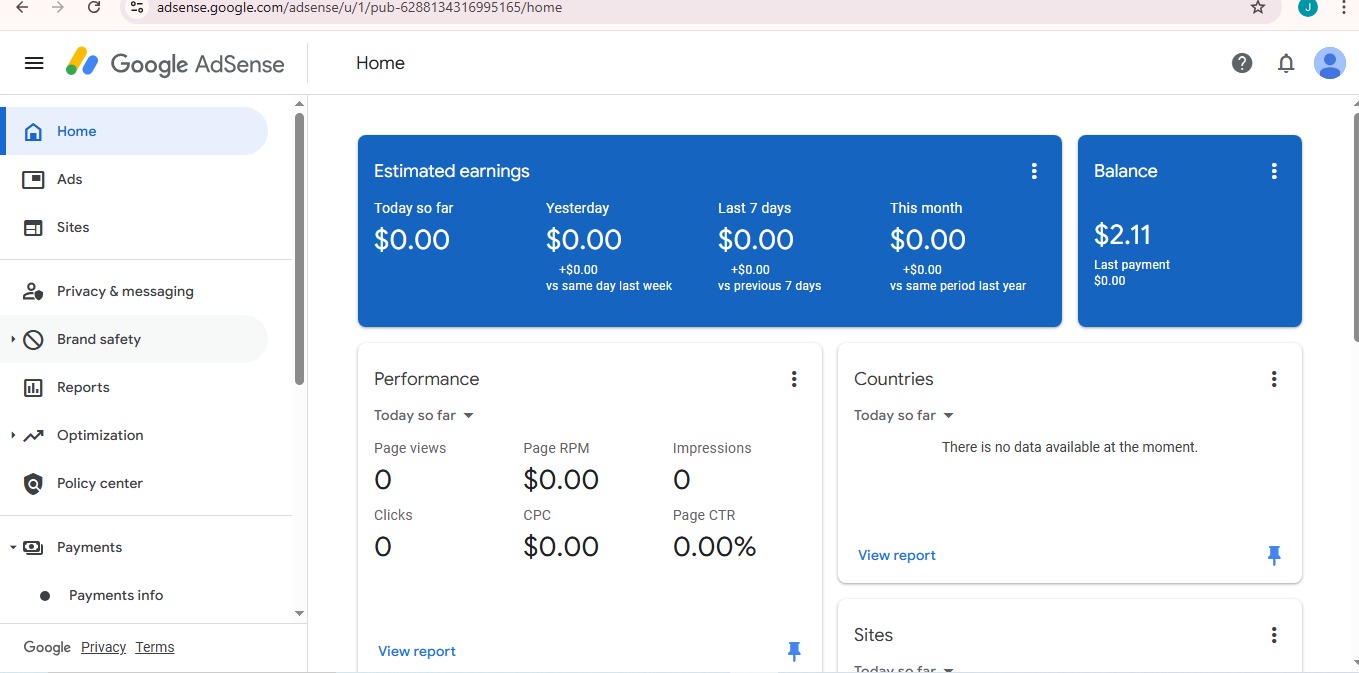Click the This month earnings value
Viewport: 1359px width, 673px height.
(x=928, y=240)
